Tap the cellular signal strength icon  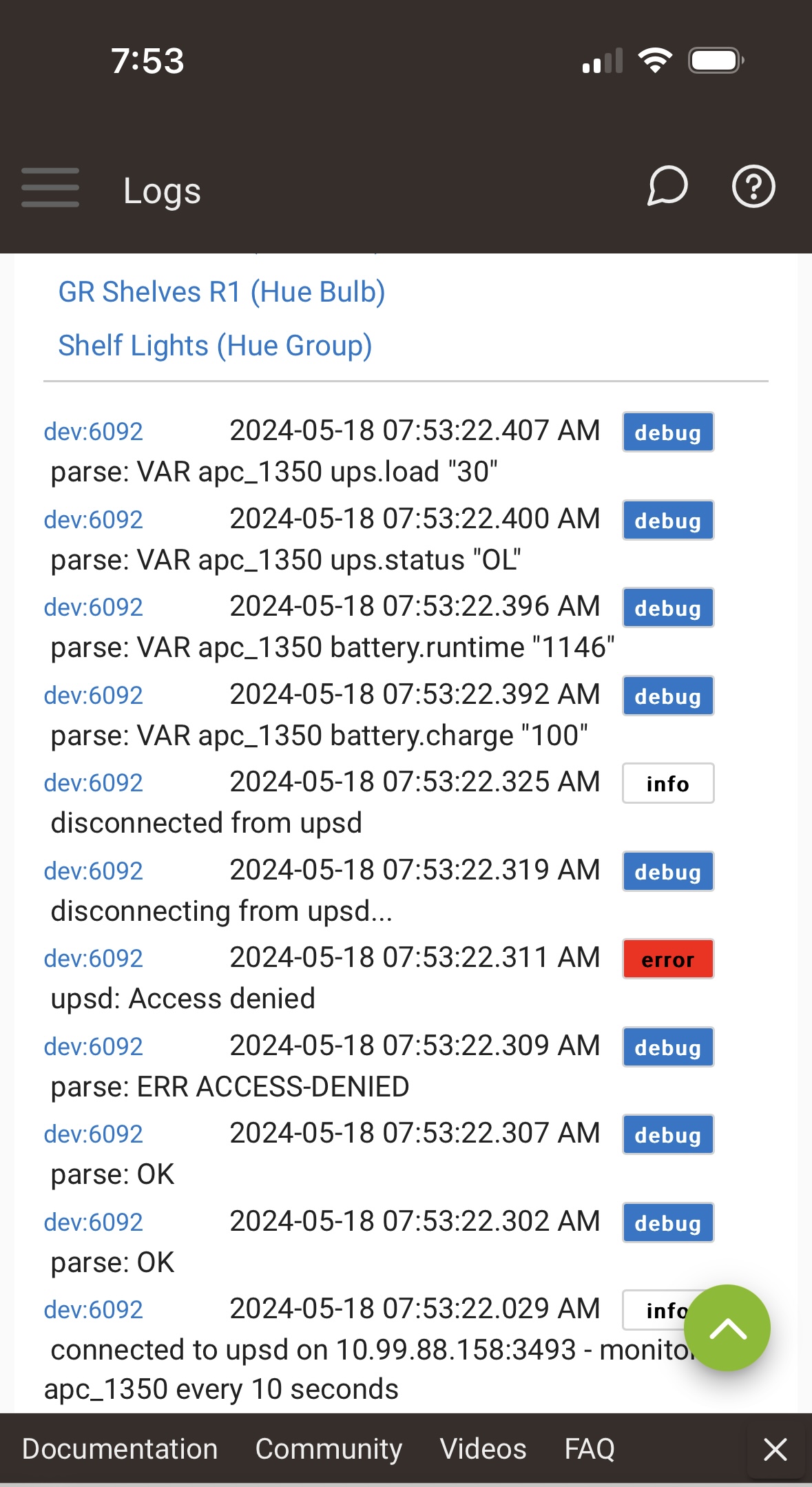(x=602, y=62)
